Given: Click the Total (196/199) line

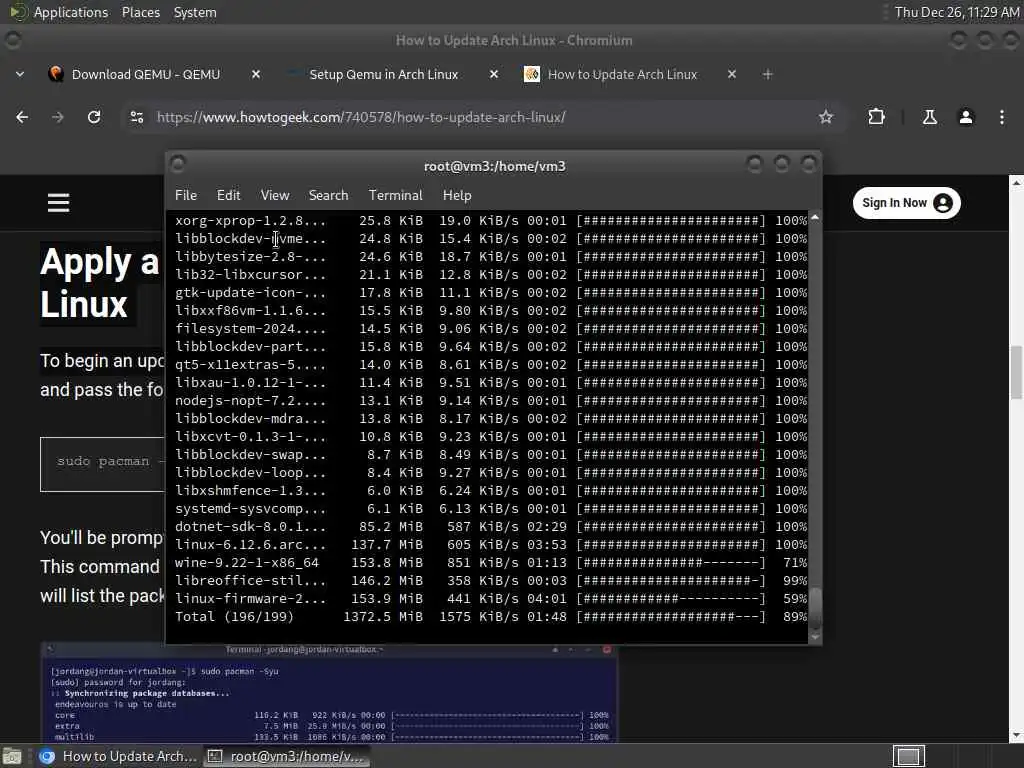Looking at the screenshot, I should 490,616.
